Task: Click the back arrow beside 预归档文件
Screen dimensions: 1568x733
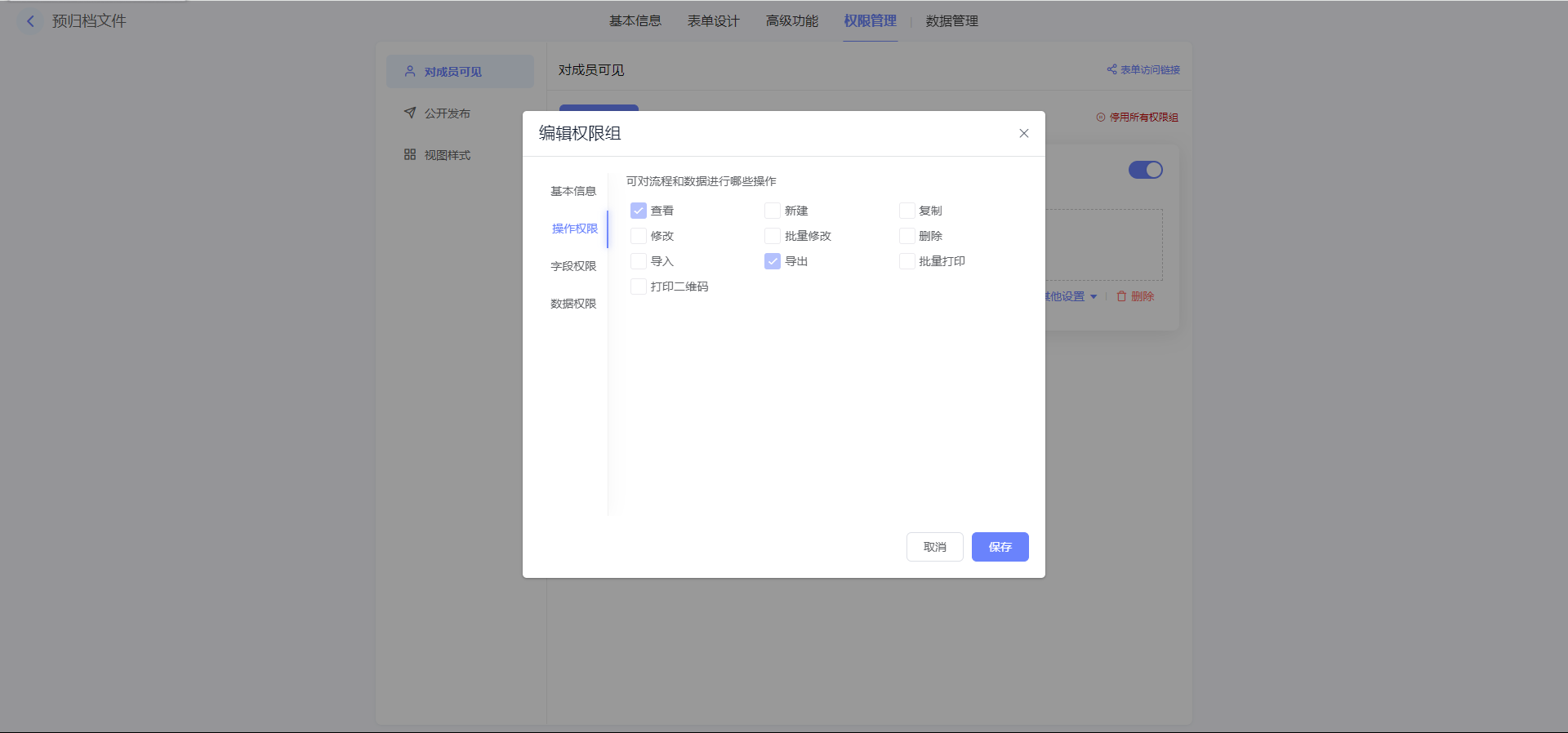Action: [30, 21]
